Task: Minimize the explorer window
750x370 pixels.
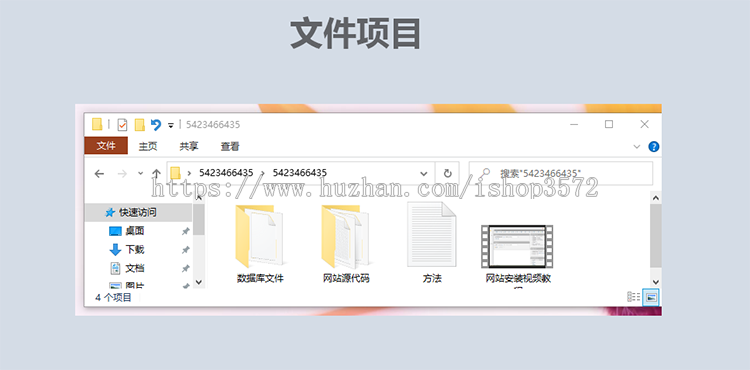Action: point(574,124)
